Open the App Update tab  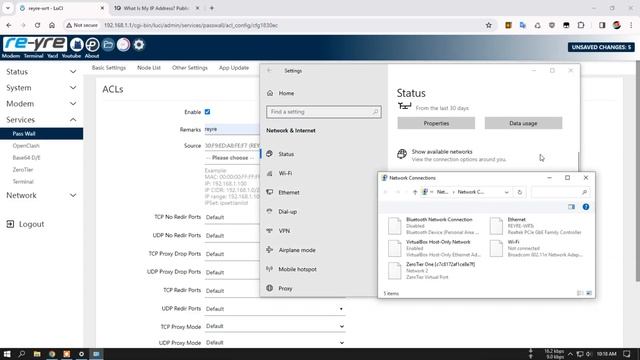(x=234, y=68)
